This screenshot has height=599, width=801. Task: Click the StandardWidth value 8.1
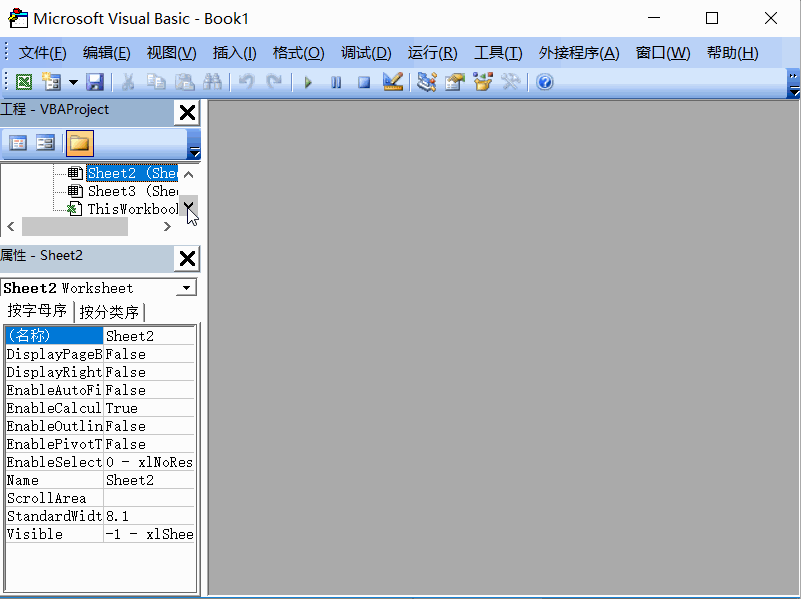[149, 516]
